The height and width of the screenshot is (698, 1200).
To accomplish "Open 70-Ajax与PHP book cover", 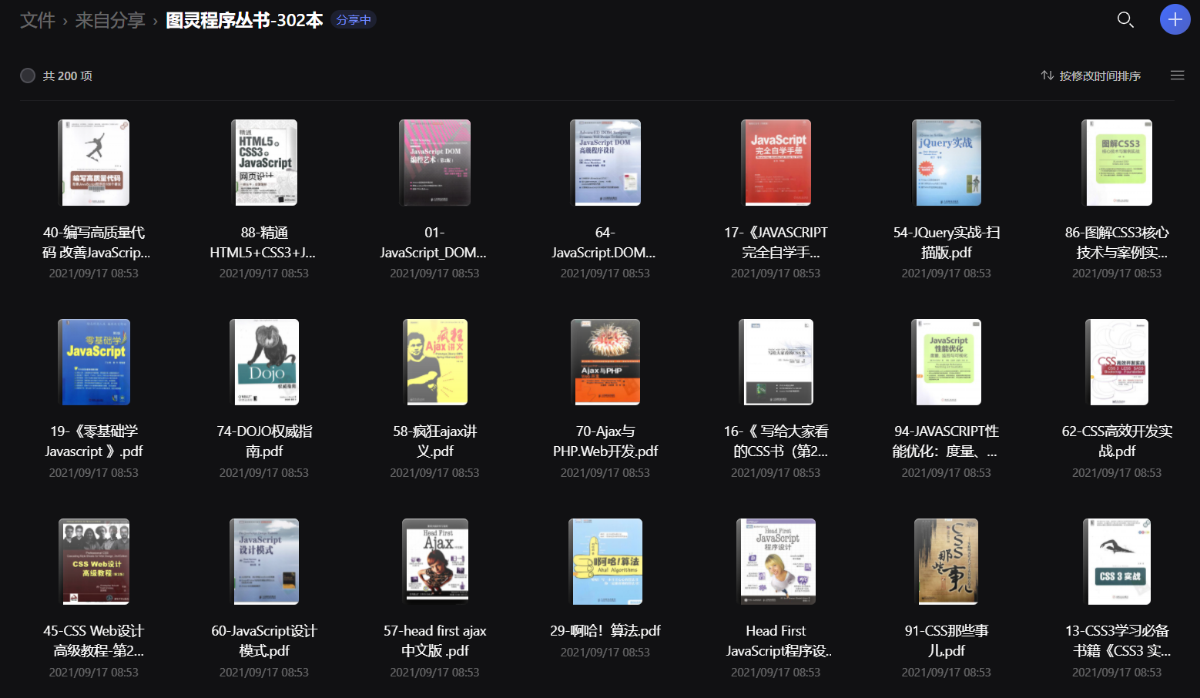I will click(x=606, y=362).
